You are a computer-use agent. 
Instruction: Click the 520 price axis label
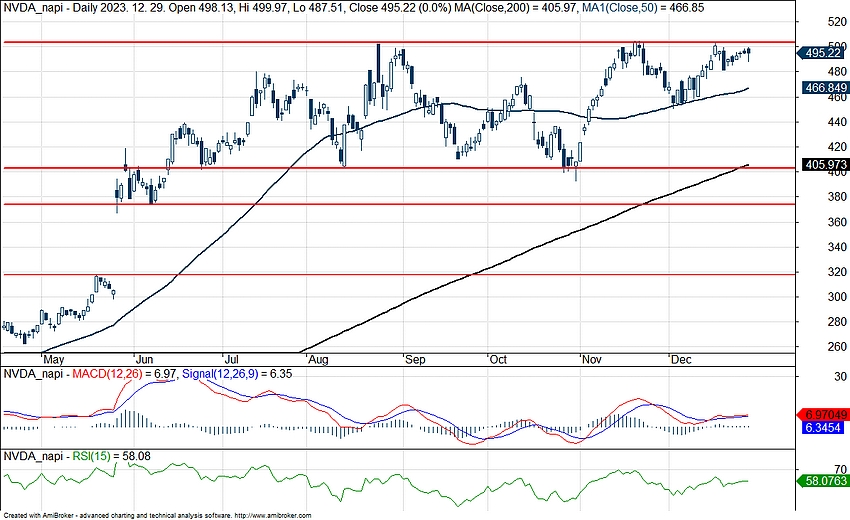837,22
